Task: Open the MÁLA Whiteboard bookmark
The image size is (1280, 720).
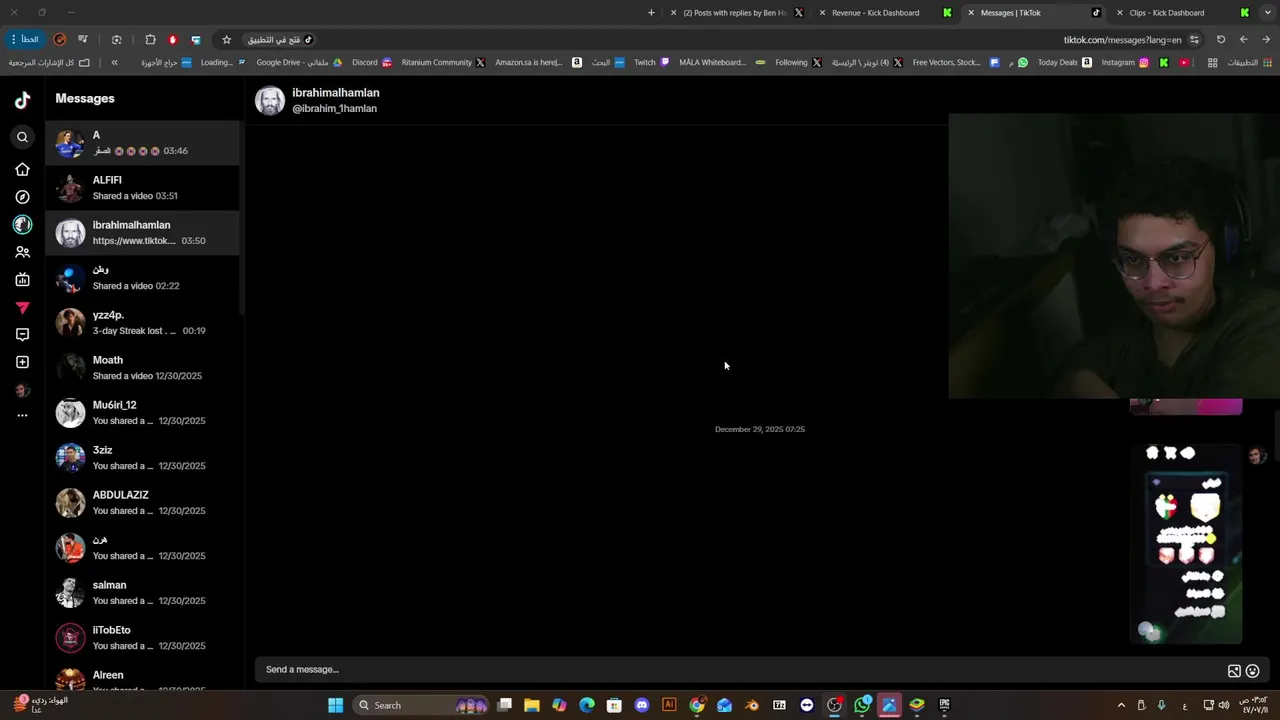Action: (722, 62)
